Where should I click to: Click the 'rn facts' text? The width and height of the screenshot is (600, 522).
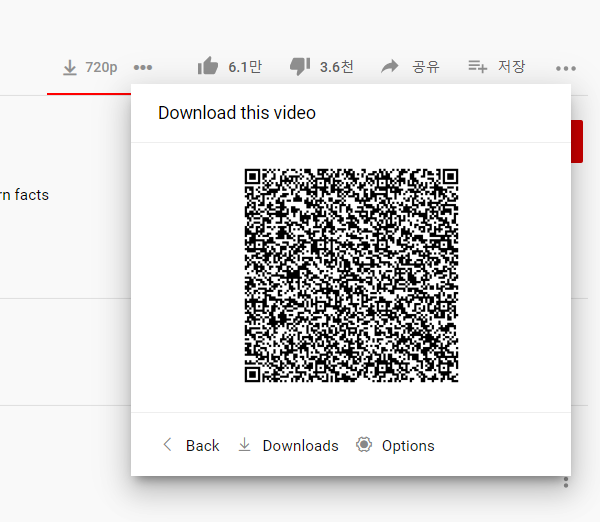click(x=24, y=195)
